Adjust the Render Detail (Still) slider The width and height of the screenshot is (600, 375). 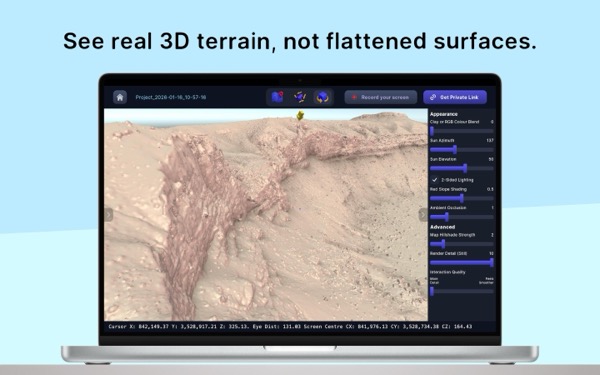(461, 262)
